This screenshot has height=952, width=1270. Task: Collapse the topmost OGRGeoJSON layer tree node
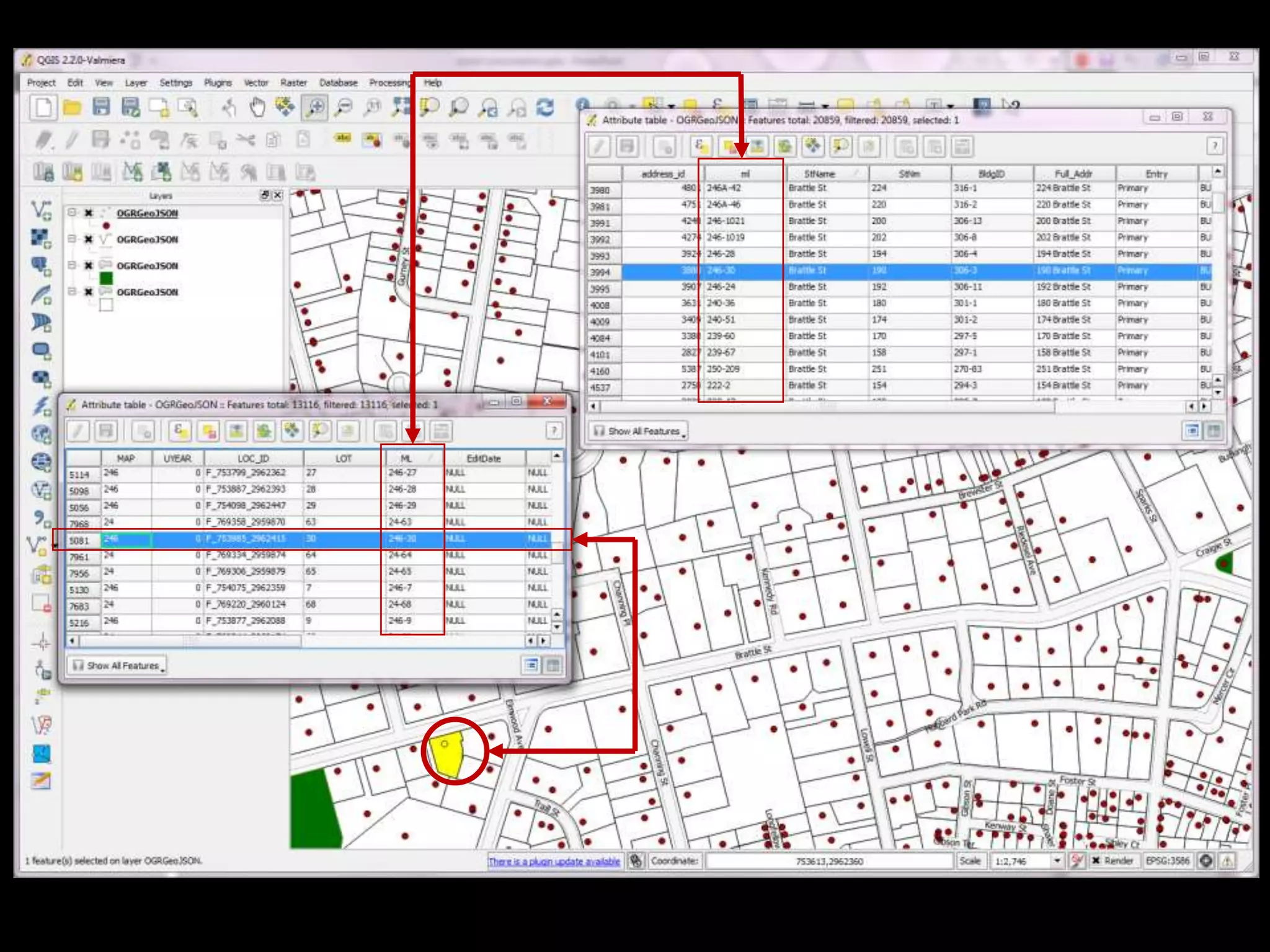[x=73, y=213]
